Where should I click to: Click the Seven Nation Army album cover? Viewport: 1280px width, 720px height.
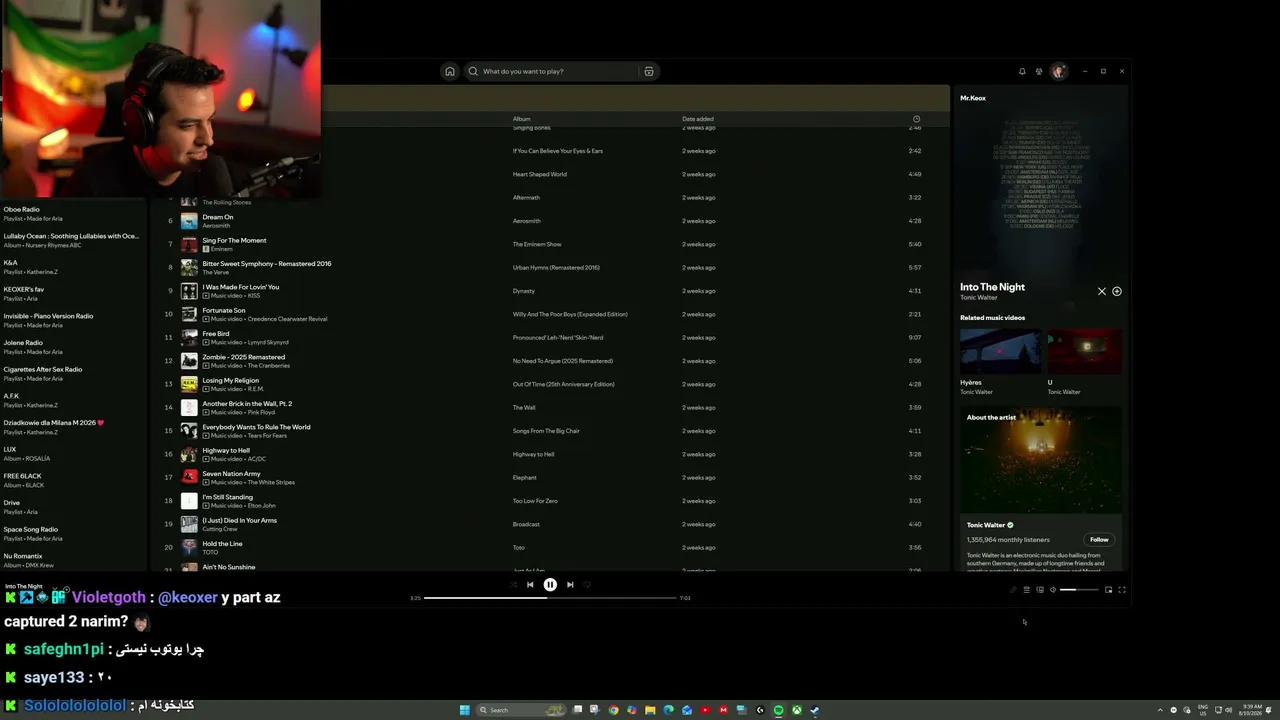pyautogui.click(x=189, y=477)
